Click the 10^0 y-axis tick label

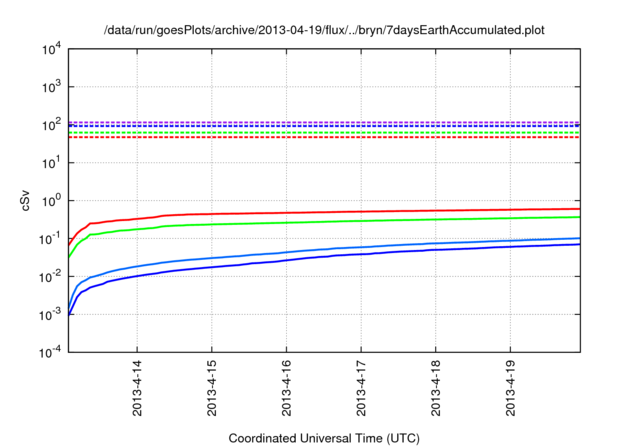51,201
